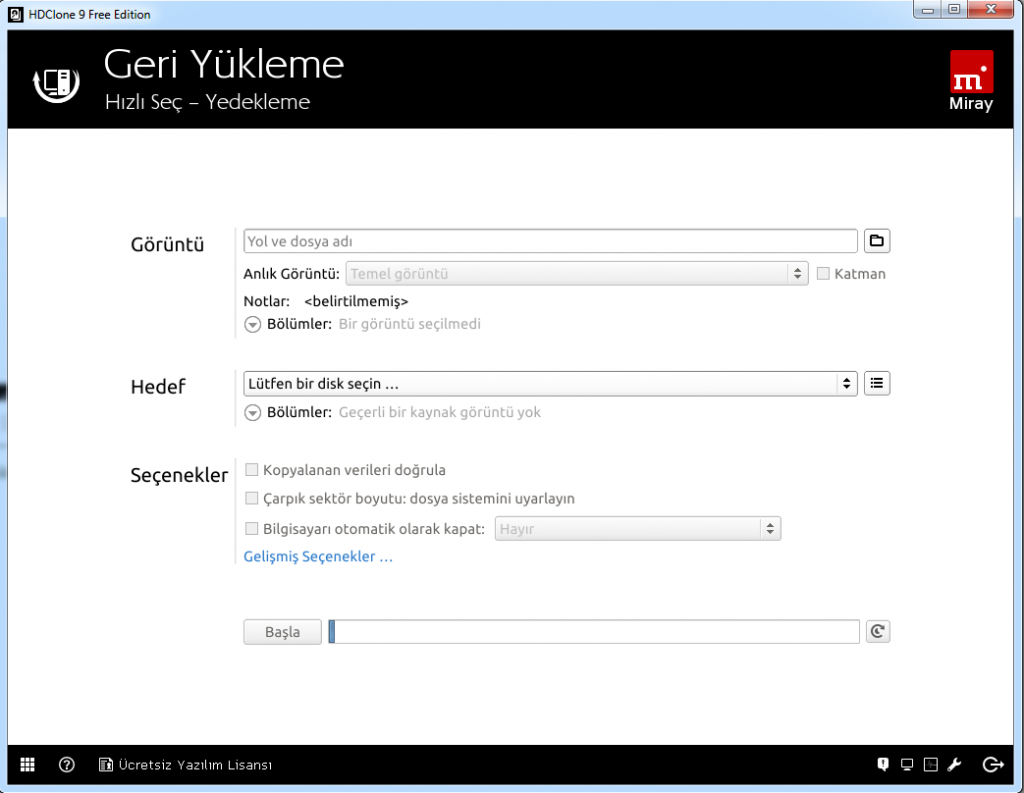Image resolution: width=1024 pixels, height=793 pixels.
Task: Open the Anlık Görüntü dropdown
Action: pos(577,274)
